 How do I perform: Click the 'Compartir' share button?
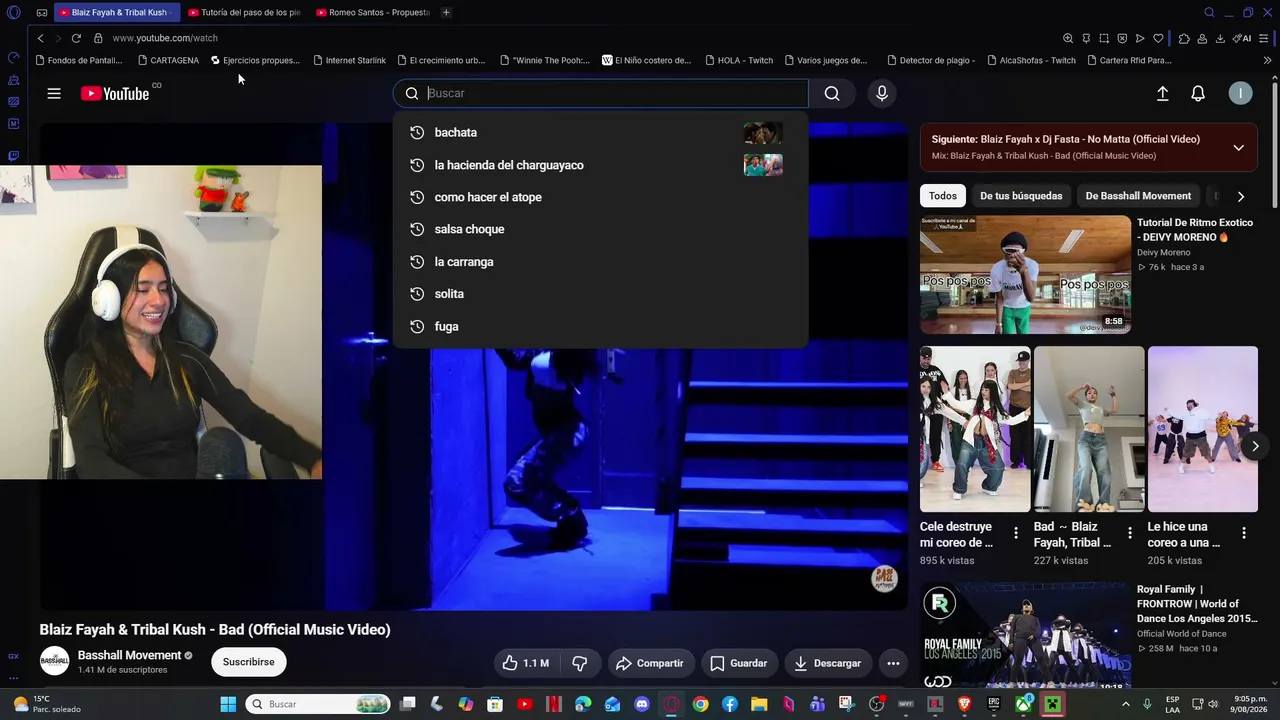[650, 663]
